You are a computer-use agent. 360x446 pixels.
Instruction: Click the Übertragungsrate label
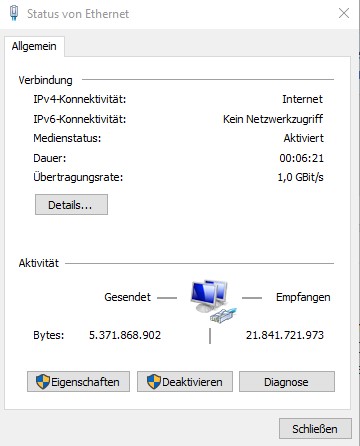pos(78,177)
